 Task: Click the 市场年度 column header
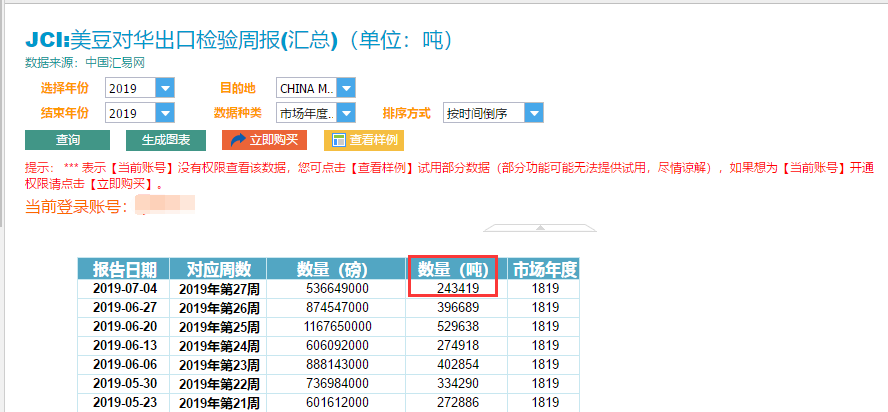(544, 269)
